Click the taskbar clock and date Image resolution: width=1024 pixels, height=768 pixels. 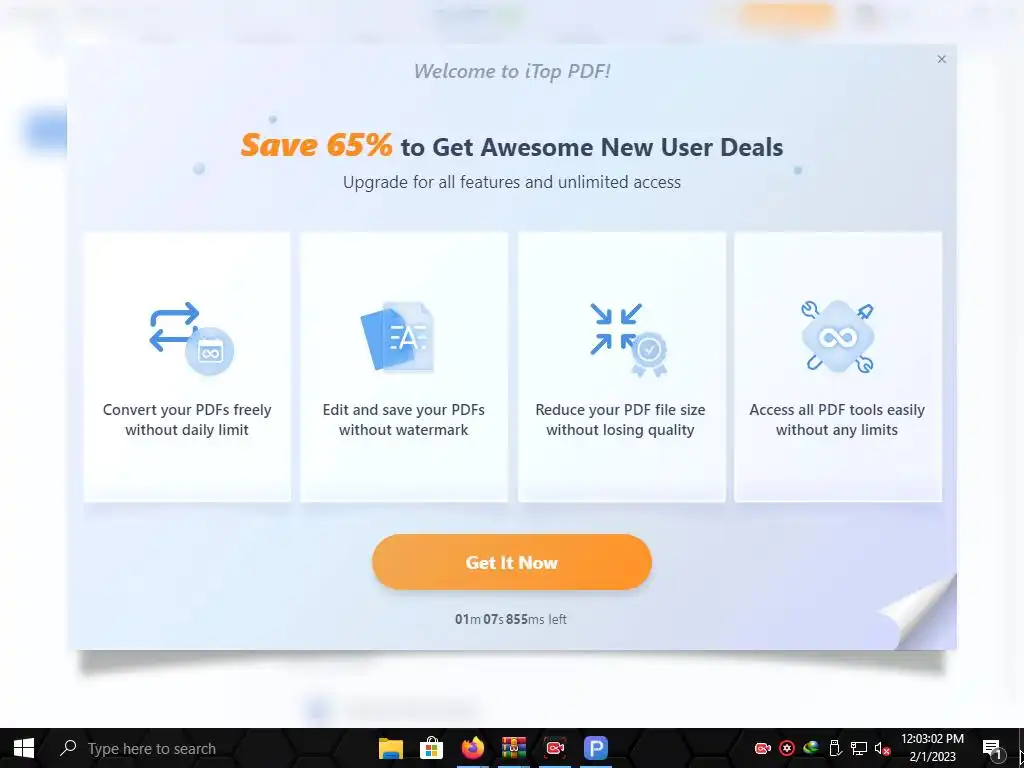932,748
